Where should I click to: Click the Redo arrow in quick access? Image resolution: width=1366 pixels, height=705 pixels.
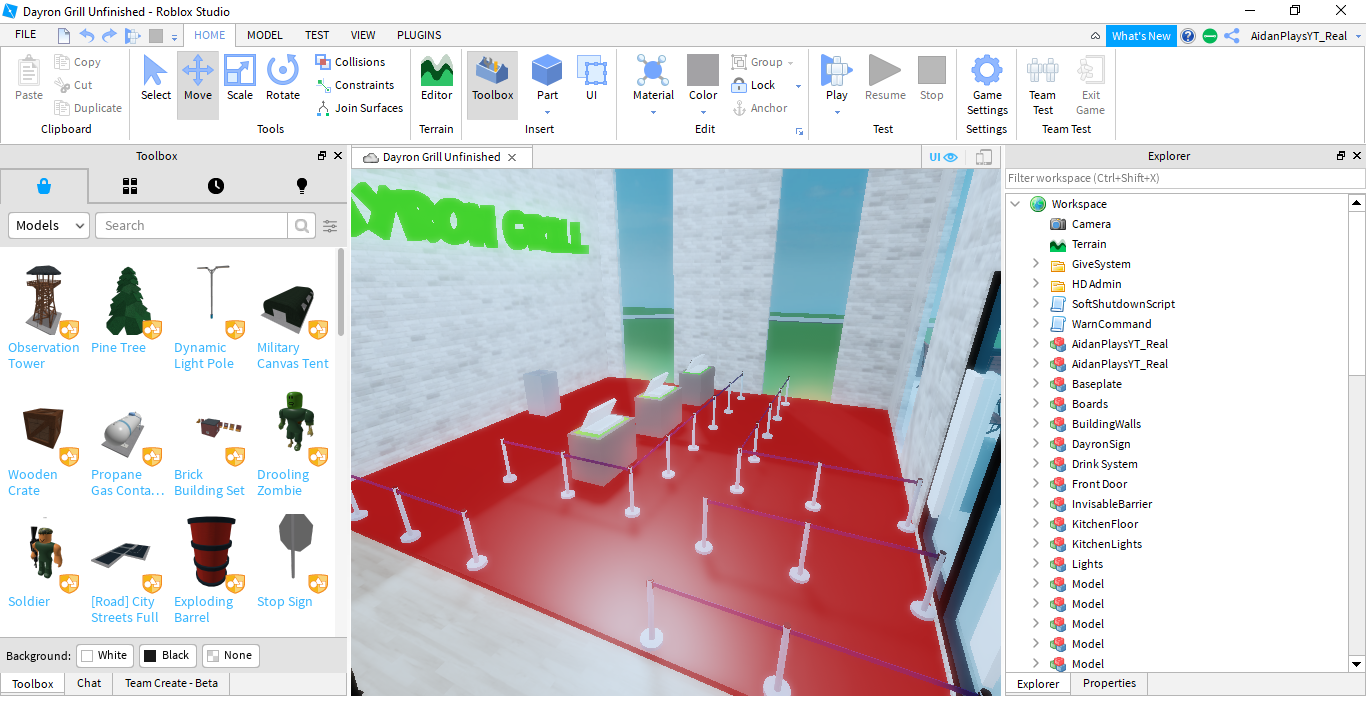point(109,35)
